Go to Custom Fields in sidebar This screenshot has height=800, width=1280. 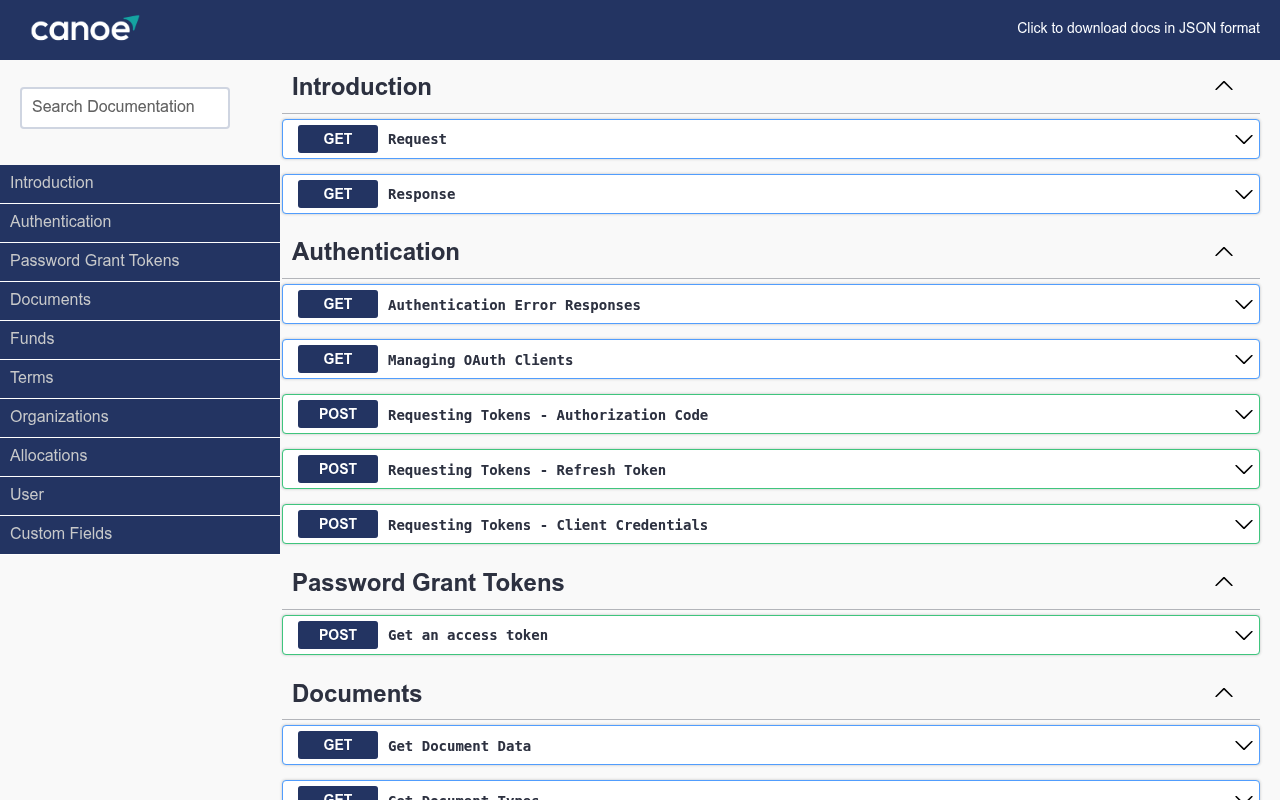click(140, 534)
